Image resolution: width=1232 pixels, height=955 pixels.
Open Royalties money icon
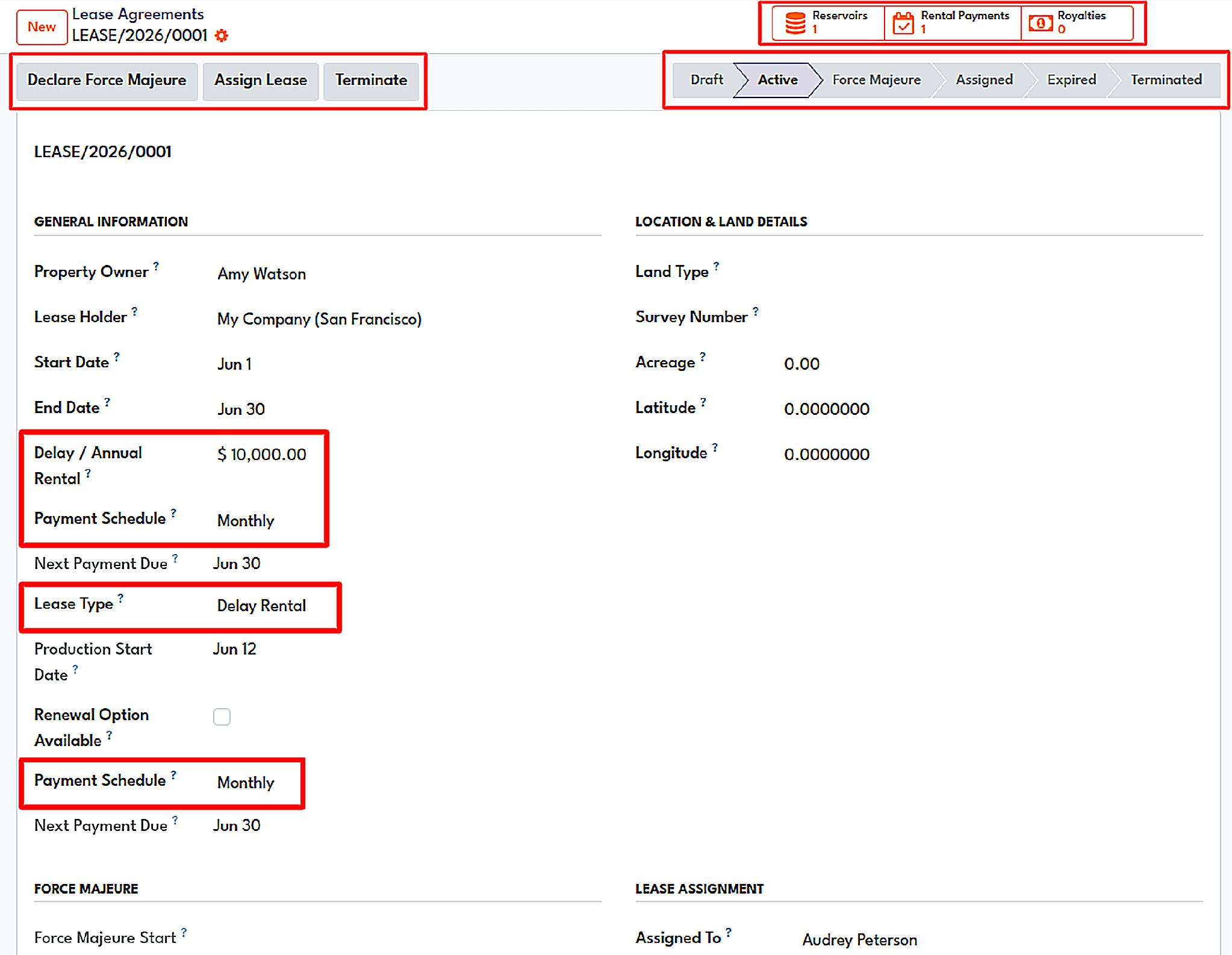coord(1041,23)
